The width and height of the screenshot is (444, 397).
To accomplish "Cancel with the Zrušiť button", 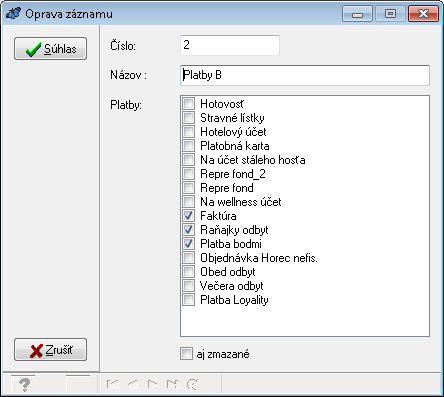I will pyautogui.click(x=50, y=350).
